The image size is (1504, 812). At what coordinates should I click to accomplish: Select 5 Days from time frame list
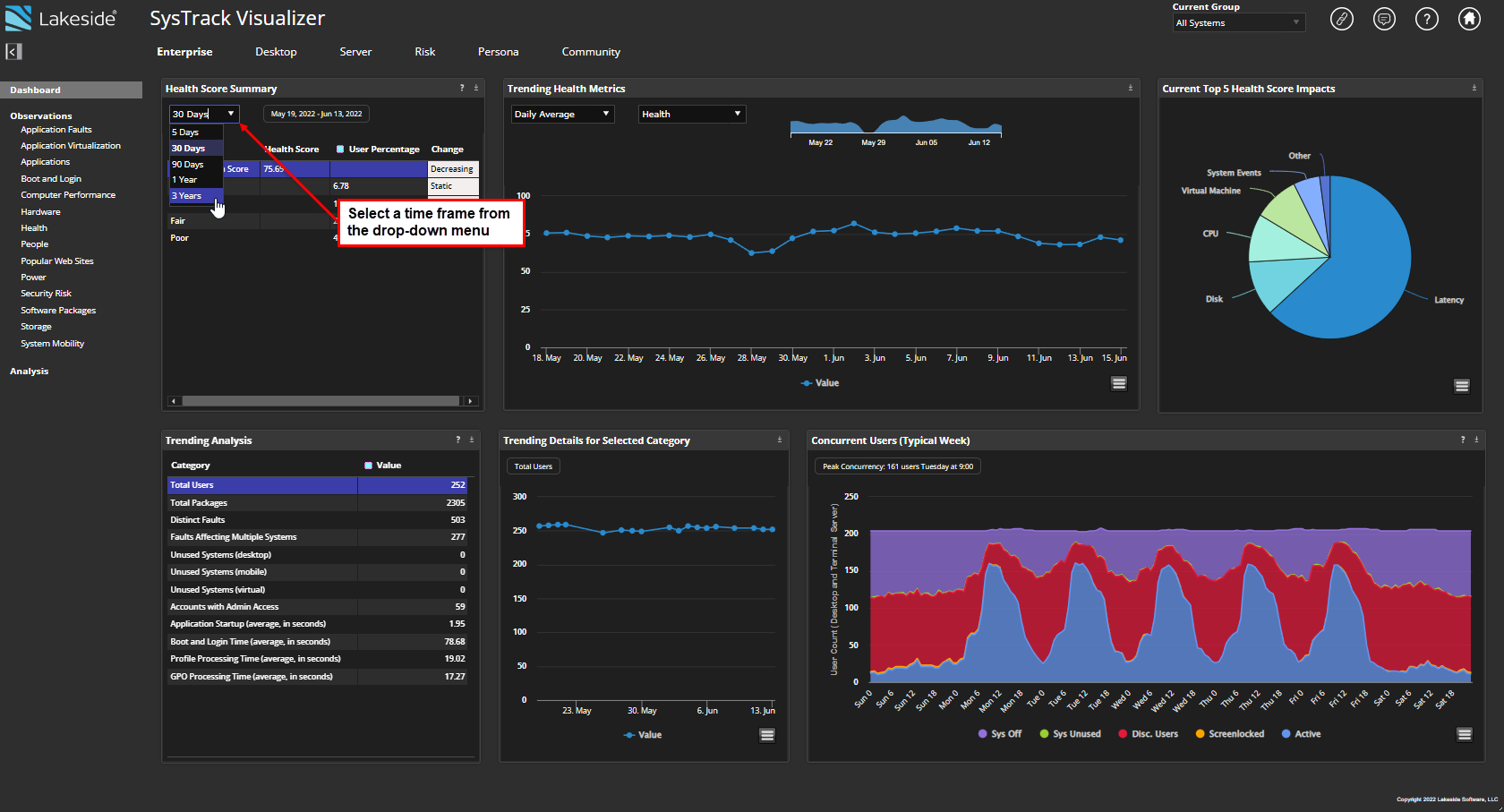click(x=196, y=132)
